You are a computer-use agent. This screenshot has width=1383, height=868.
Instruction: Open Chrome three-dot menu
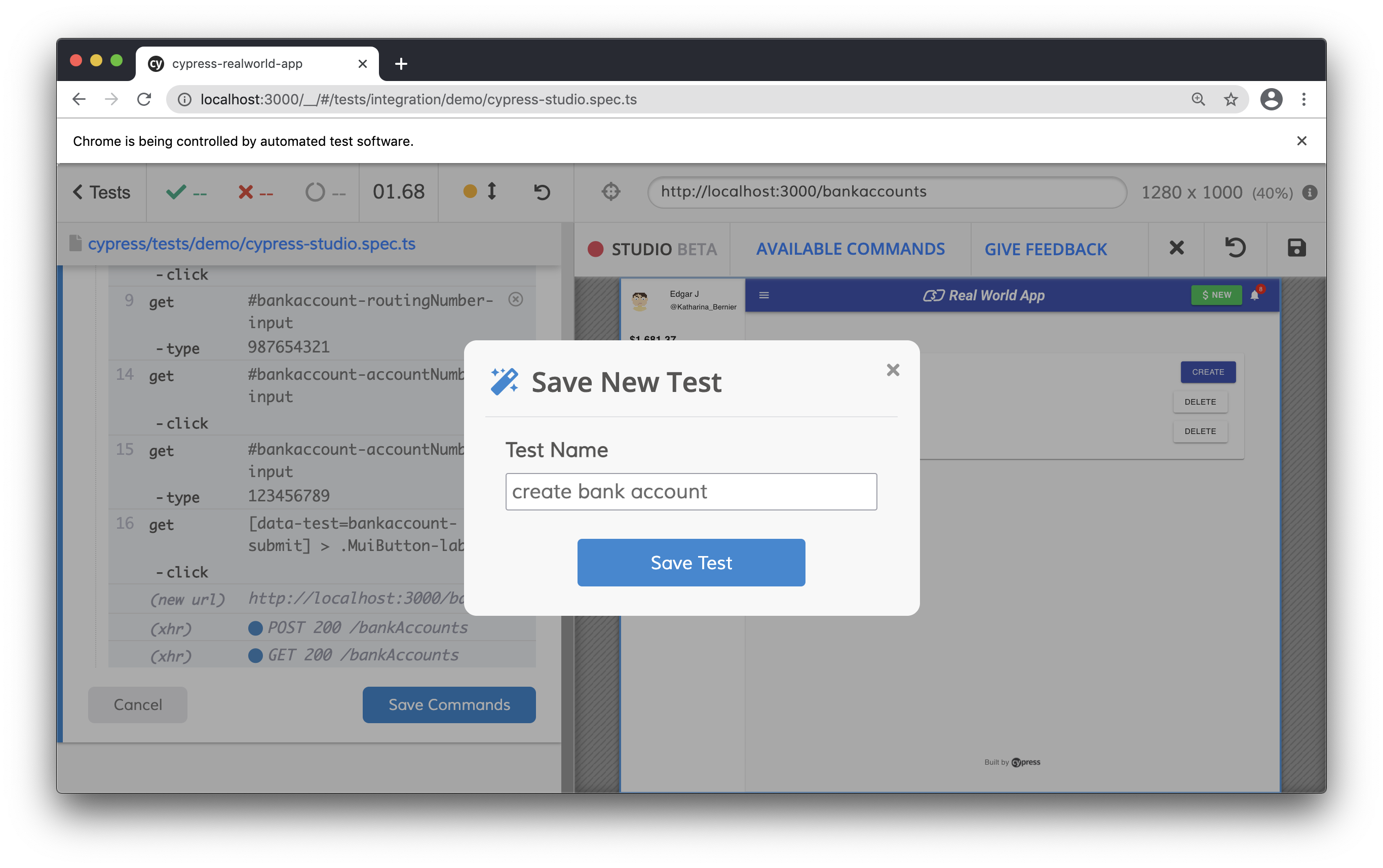pyautogui.click(x=1304, y=99)
